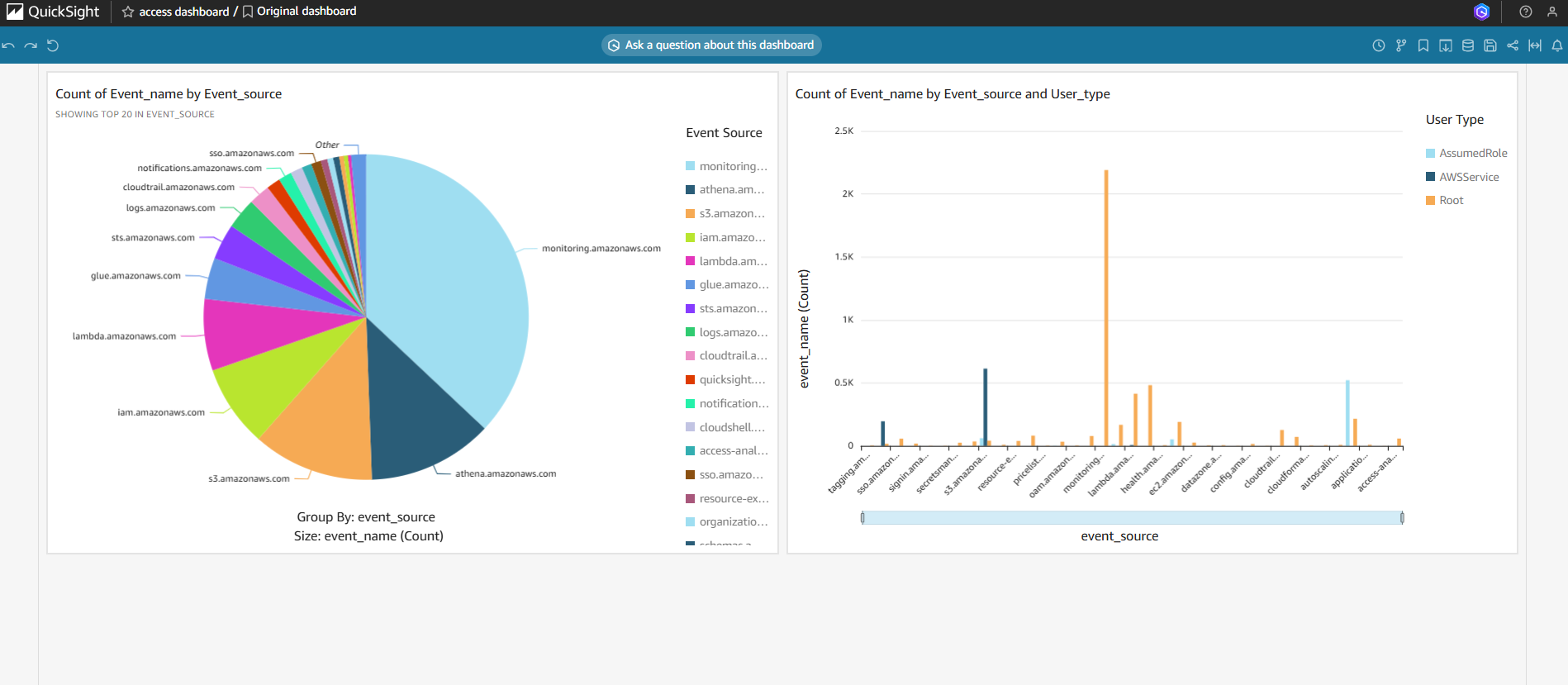Click 'SHOWING TOP 20 IN EVENT_SOURCE' subtitle
Image resolution: width=1568 pixels, height=685 pixels.
pos(135,115)
